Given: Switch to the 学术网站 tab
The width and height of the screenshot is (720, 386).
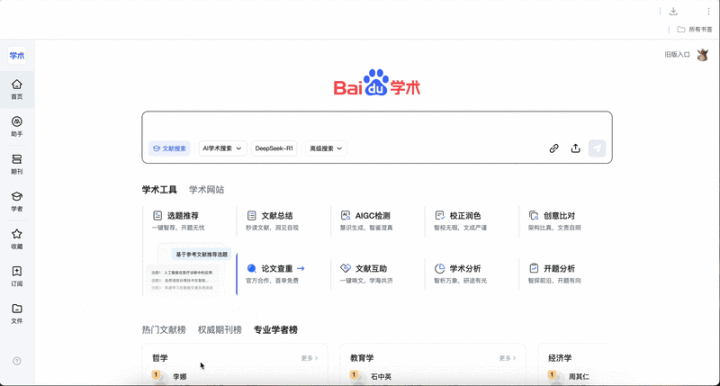Looking at the screenshot, I should (x=207, y=190).
